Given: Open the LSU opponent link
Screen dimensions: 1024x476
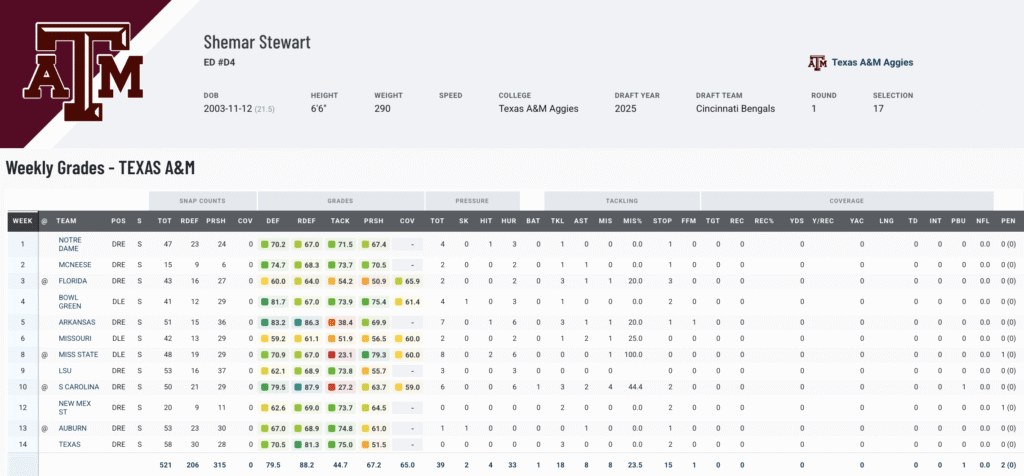Looking at the screenshot, I should pyautogui.click(x=64, y=370).
